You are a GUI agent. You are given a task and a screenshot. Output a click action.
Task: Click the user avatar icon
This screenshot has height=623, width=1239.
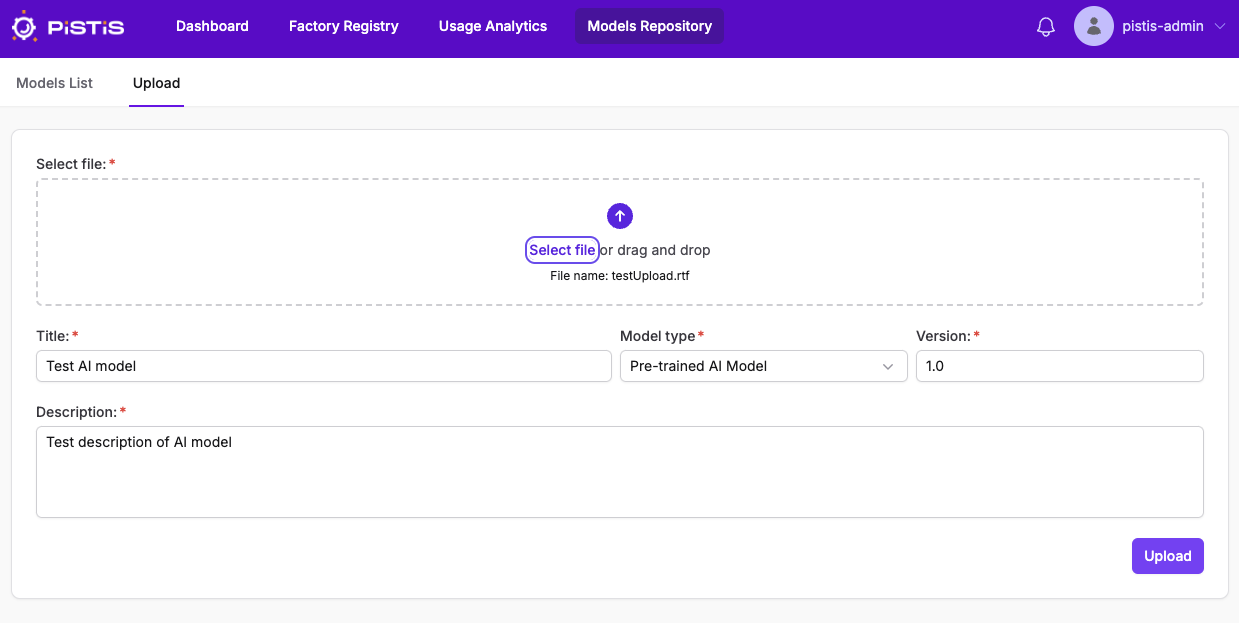tap(1094, 26)
